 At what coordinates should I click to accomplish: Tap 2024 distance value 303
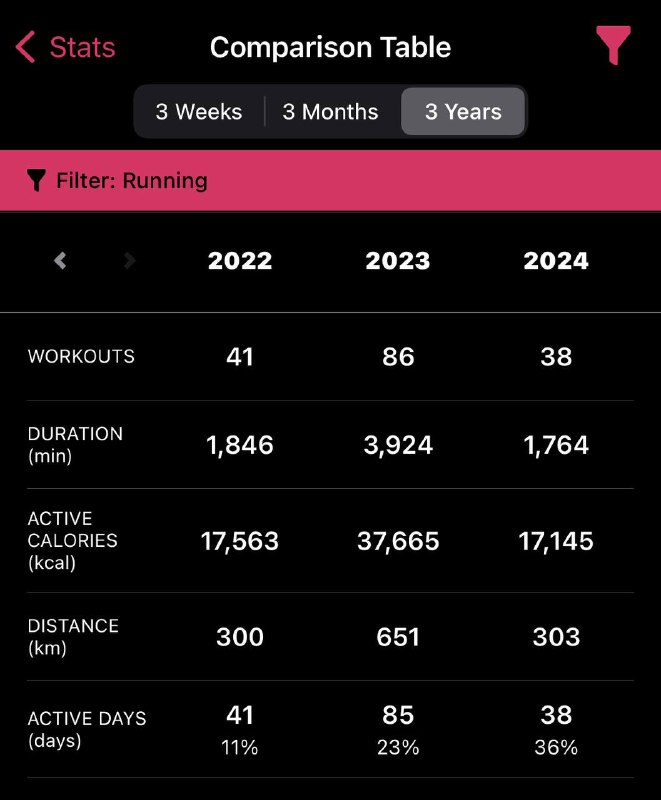pyautogui.click(x=556, y=636)
